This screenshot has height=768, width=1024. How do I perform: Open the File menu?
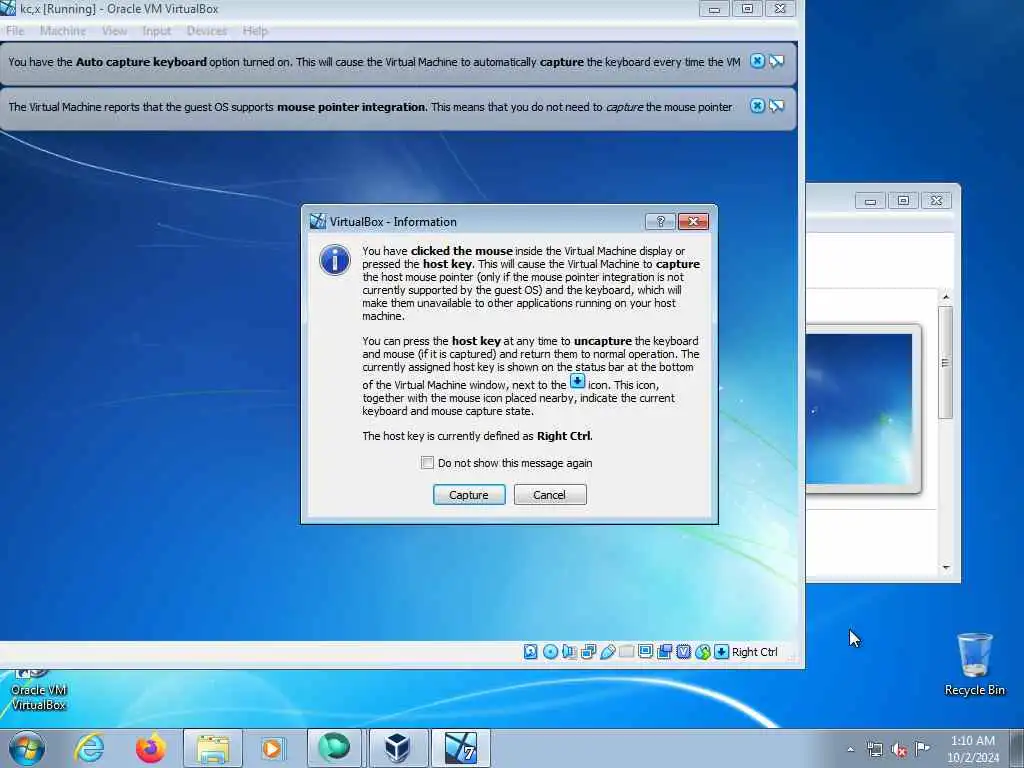(14, 31)
